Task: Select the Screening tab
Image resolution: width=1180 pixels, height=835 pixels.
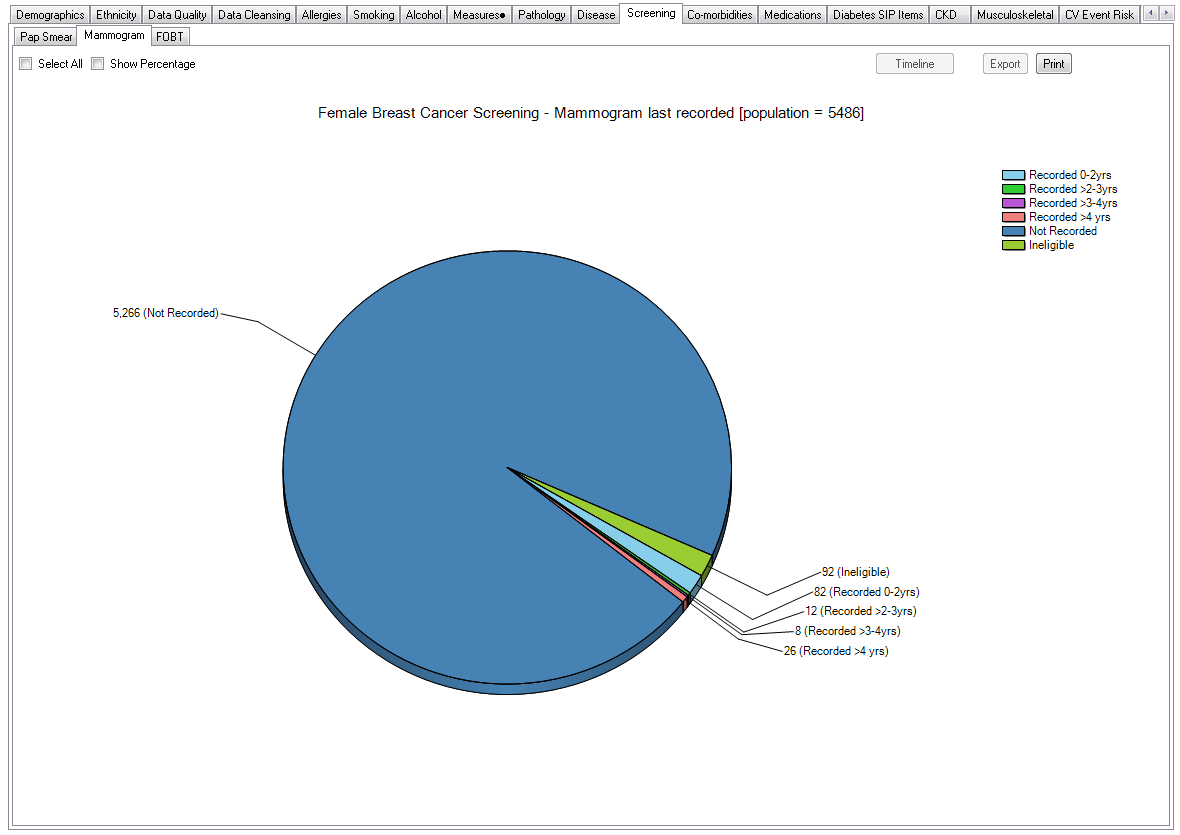Action: [651, 14]
